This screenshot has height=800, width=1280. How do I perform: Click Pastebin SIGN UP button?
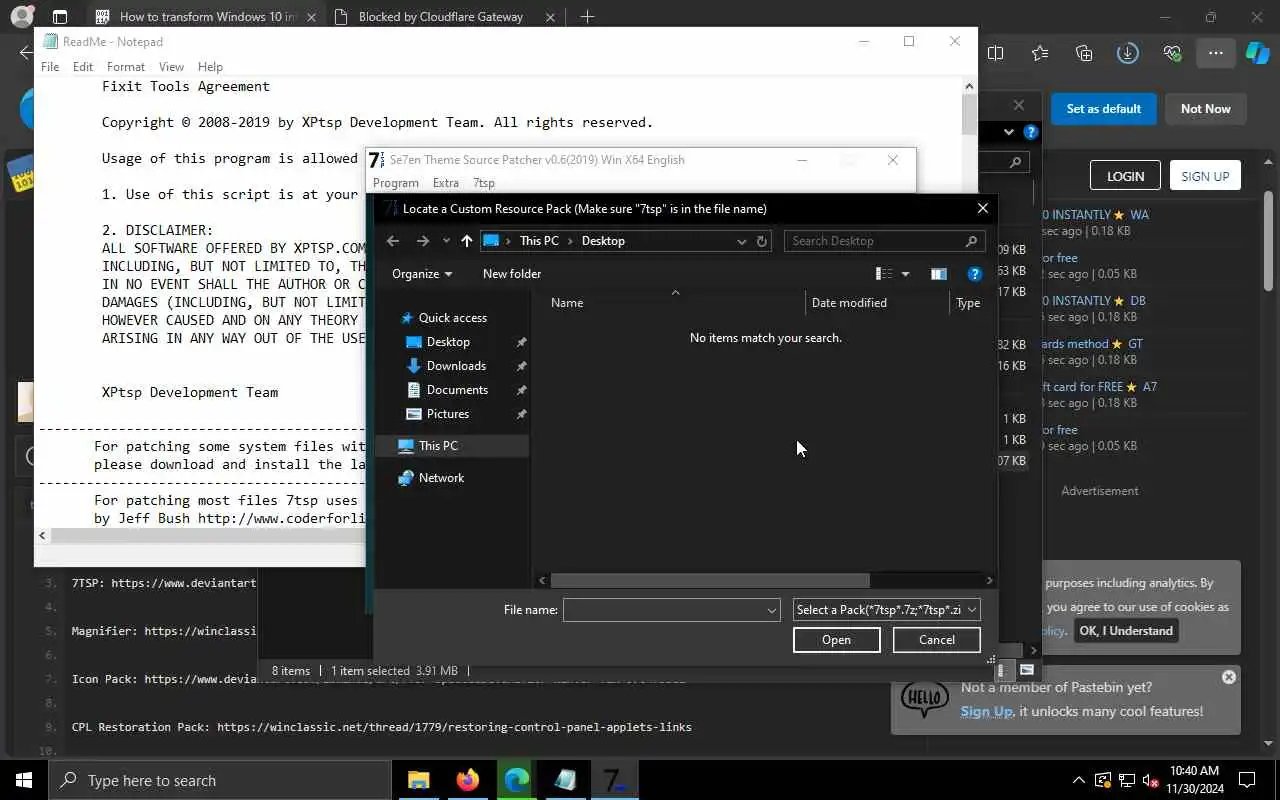click(1205, 176)
